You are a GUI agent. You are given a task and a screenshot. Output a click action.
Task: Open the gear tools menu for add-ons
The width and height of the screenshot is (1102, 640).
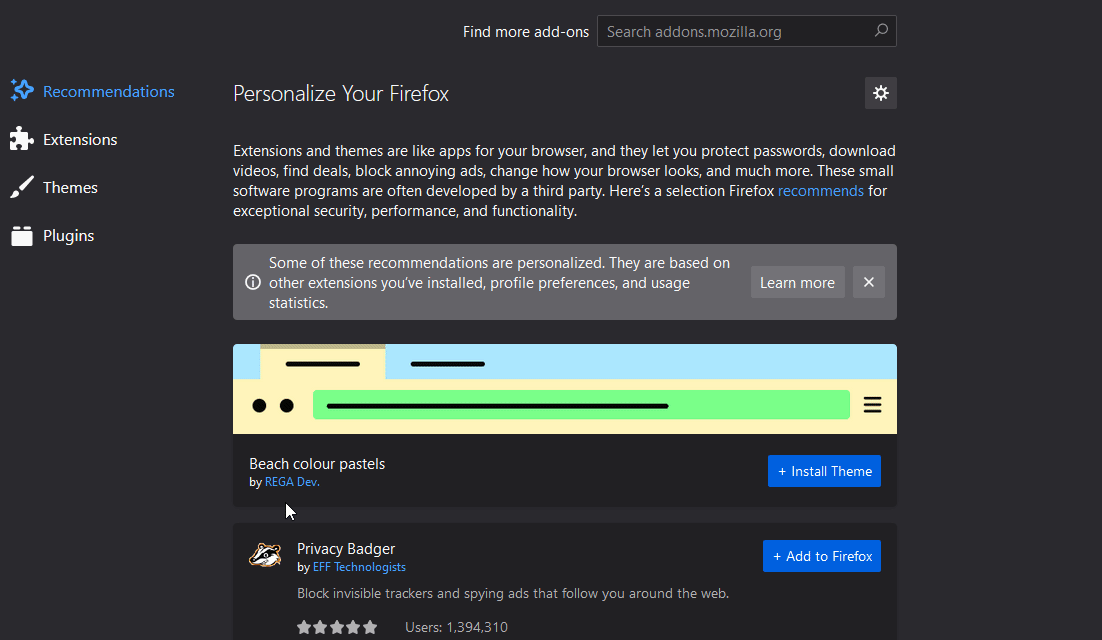(880, 93)
